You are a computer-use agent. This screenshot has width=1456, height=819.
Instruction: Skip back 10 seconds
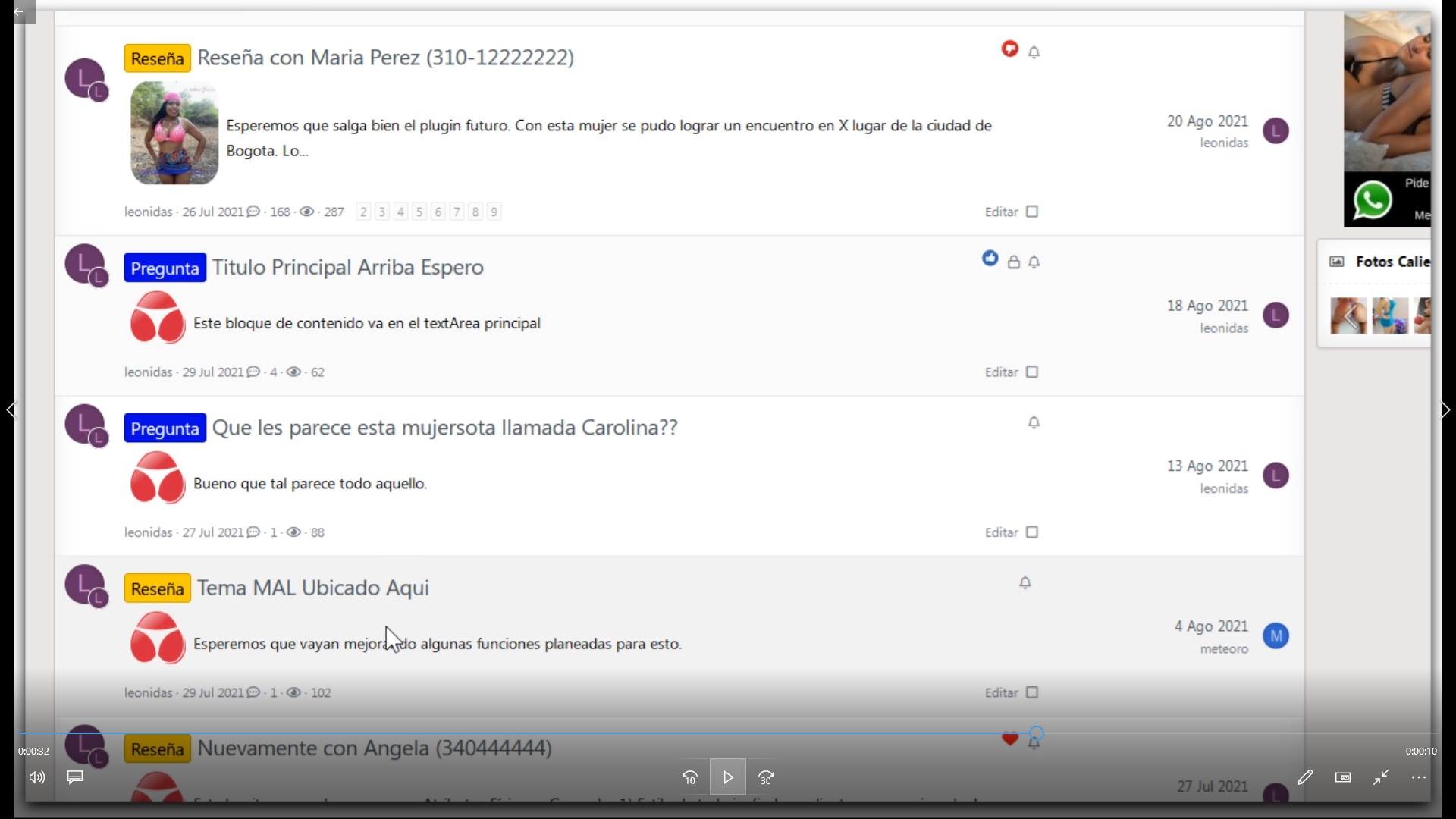(x=690, y=778)
